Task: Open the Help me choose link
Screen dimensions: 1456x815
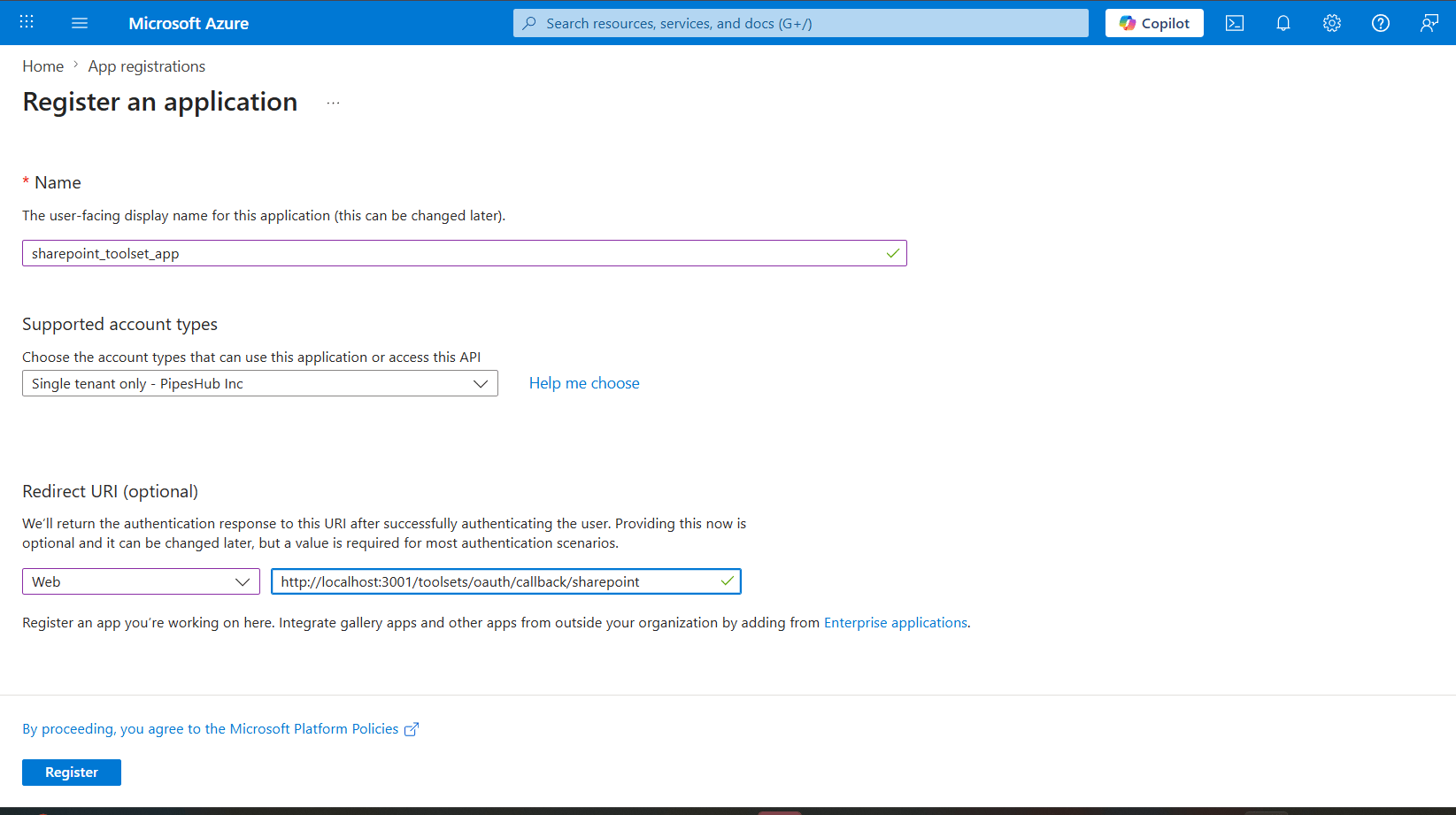Action: point(584,383)
